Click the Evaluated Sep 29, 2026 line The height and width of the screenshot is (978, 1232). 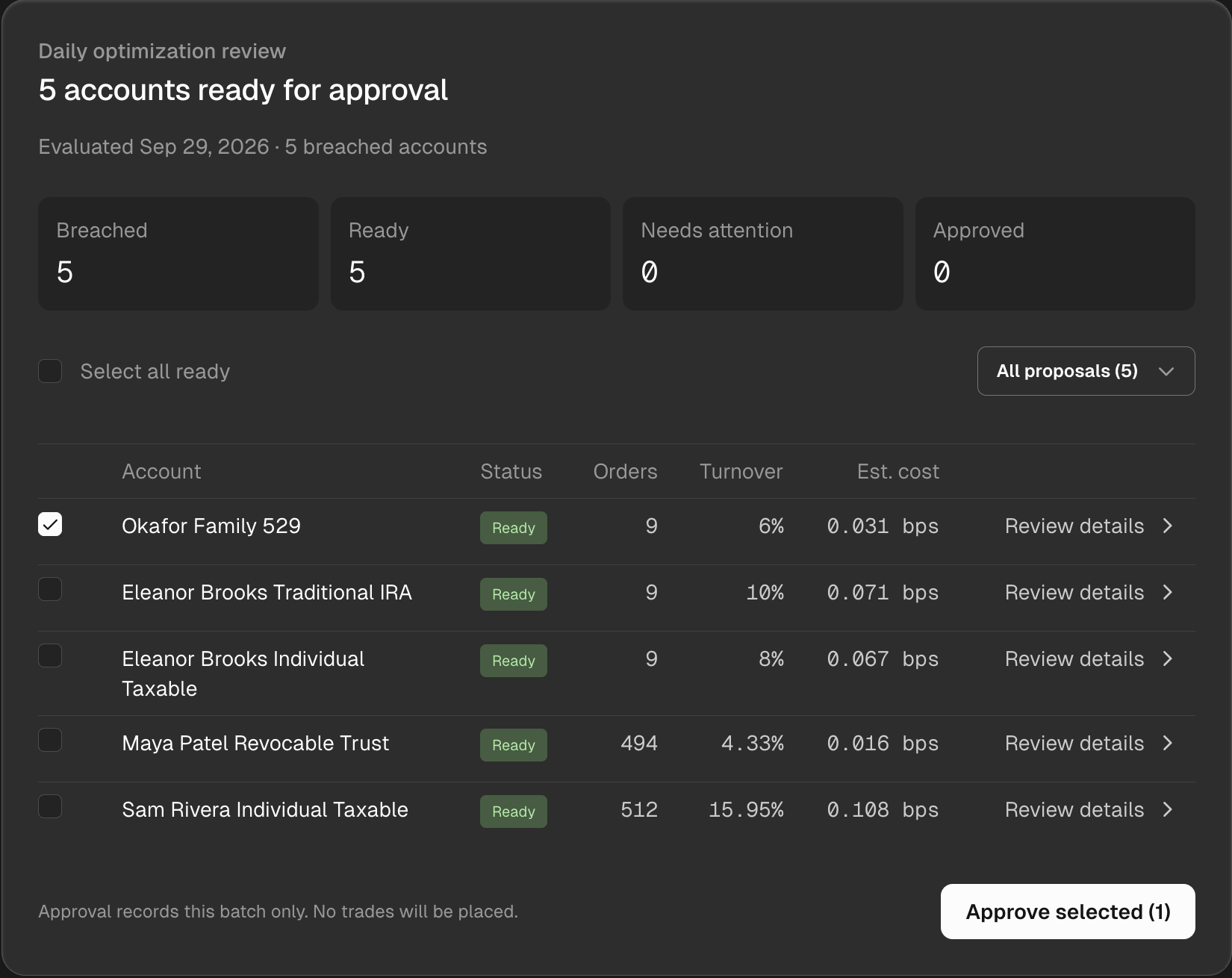point(263,147)
